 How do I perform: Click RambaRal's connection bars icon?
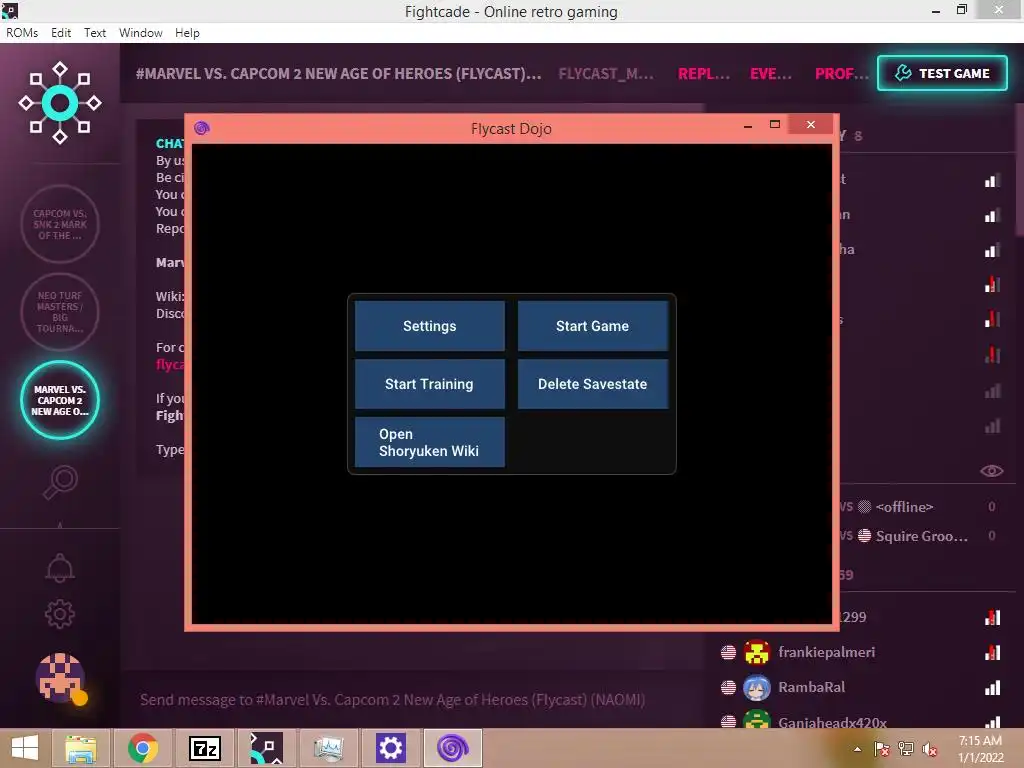click(x=992, y=687)
